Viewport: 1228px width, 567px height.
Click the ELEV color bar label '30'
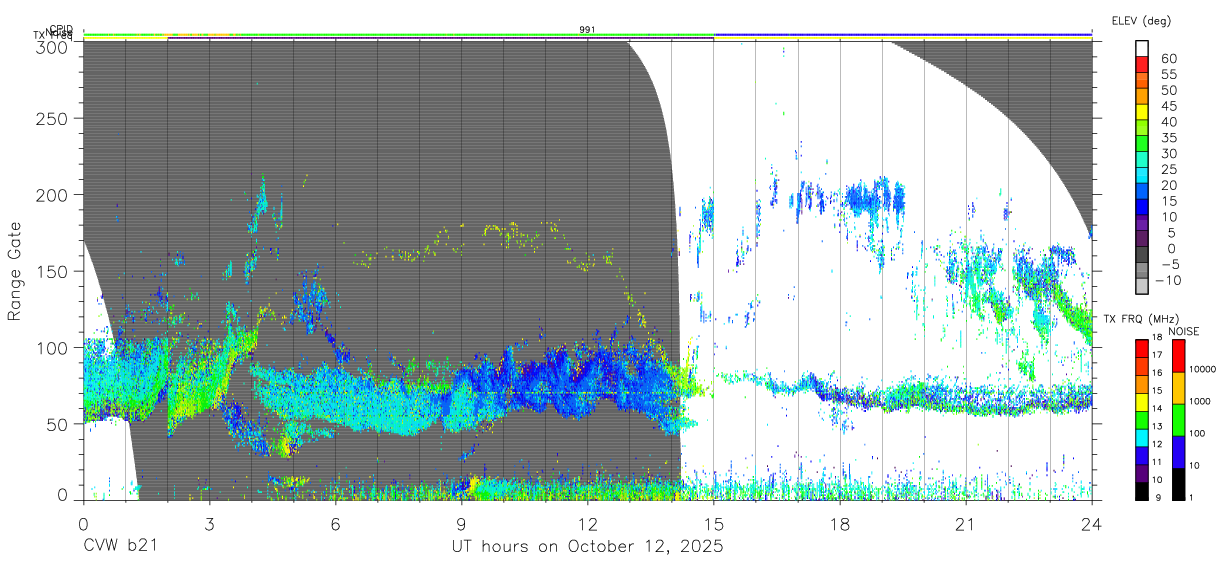tap(1167, 153)
